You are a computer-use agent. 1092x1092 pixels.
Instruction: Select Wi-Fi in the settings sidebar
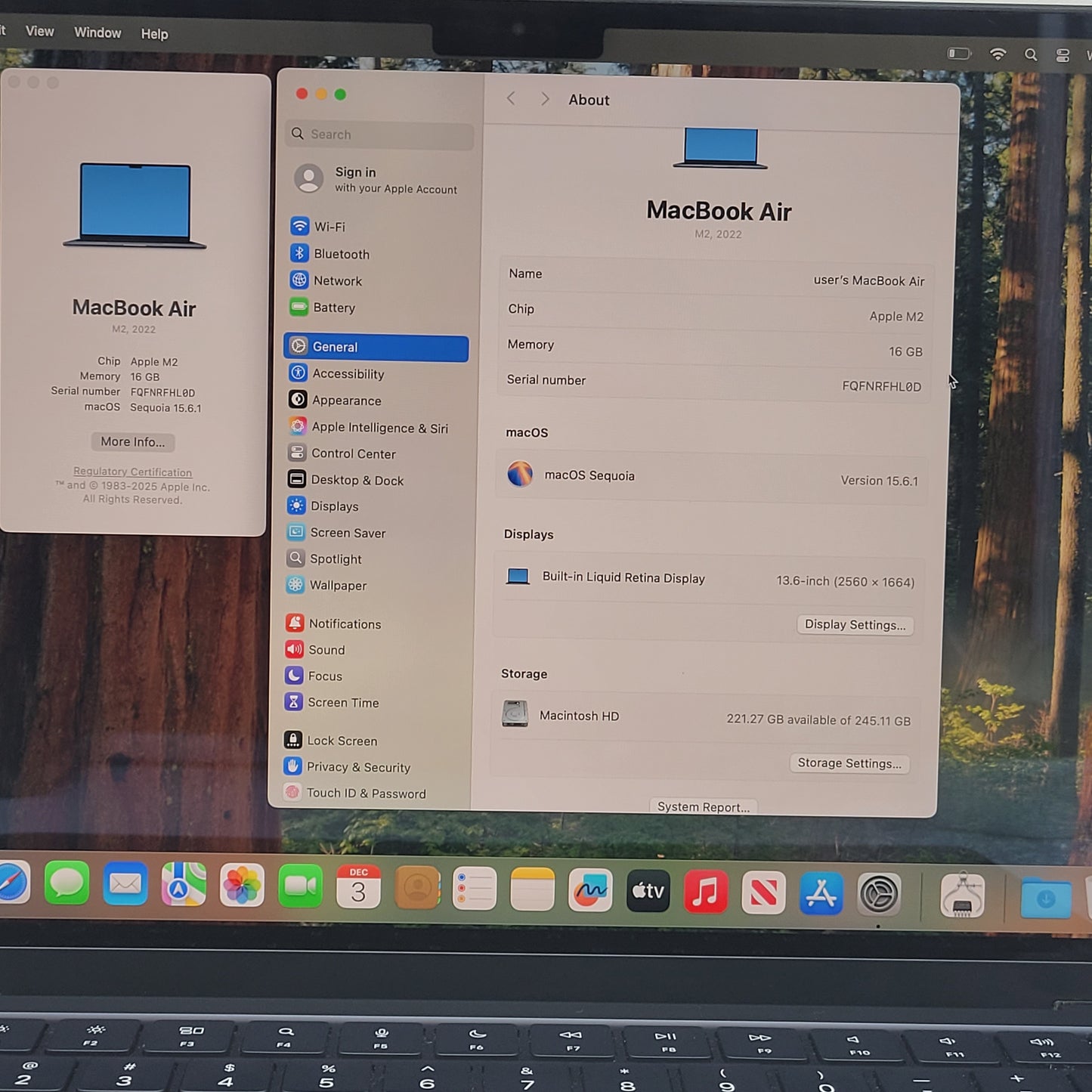coord(329,226)
